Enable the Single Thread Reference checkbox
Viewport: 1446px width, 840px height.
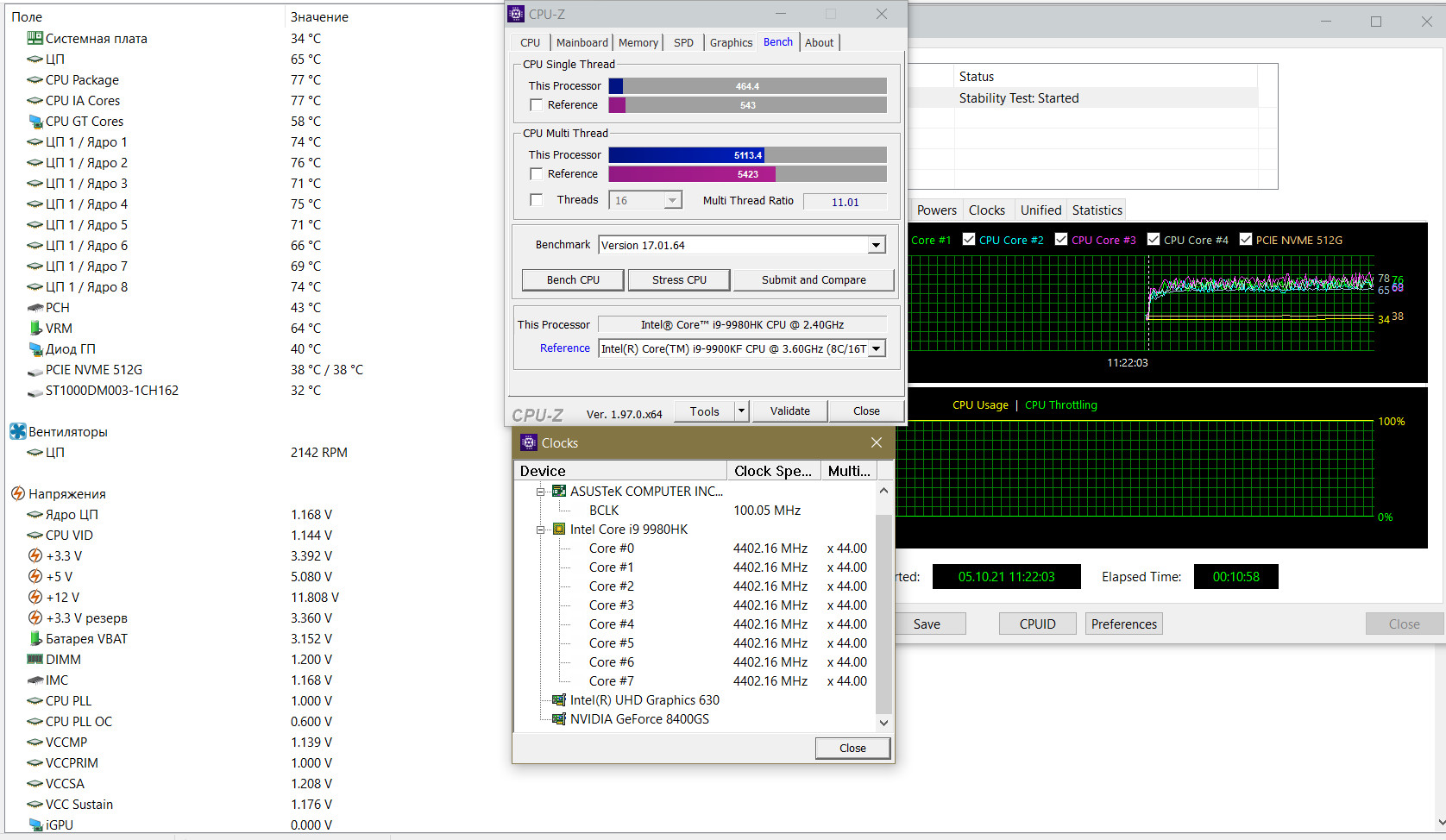pyautogui.click(x=536, y=104)
